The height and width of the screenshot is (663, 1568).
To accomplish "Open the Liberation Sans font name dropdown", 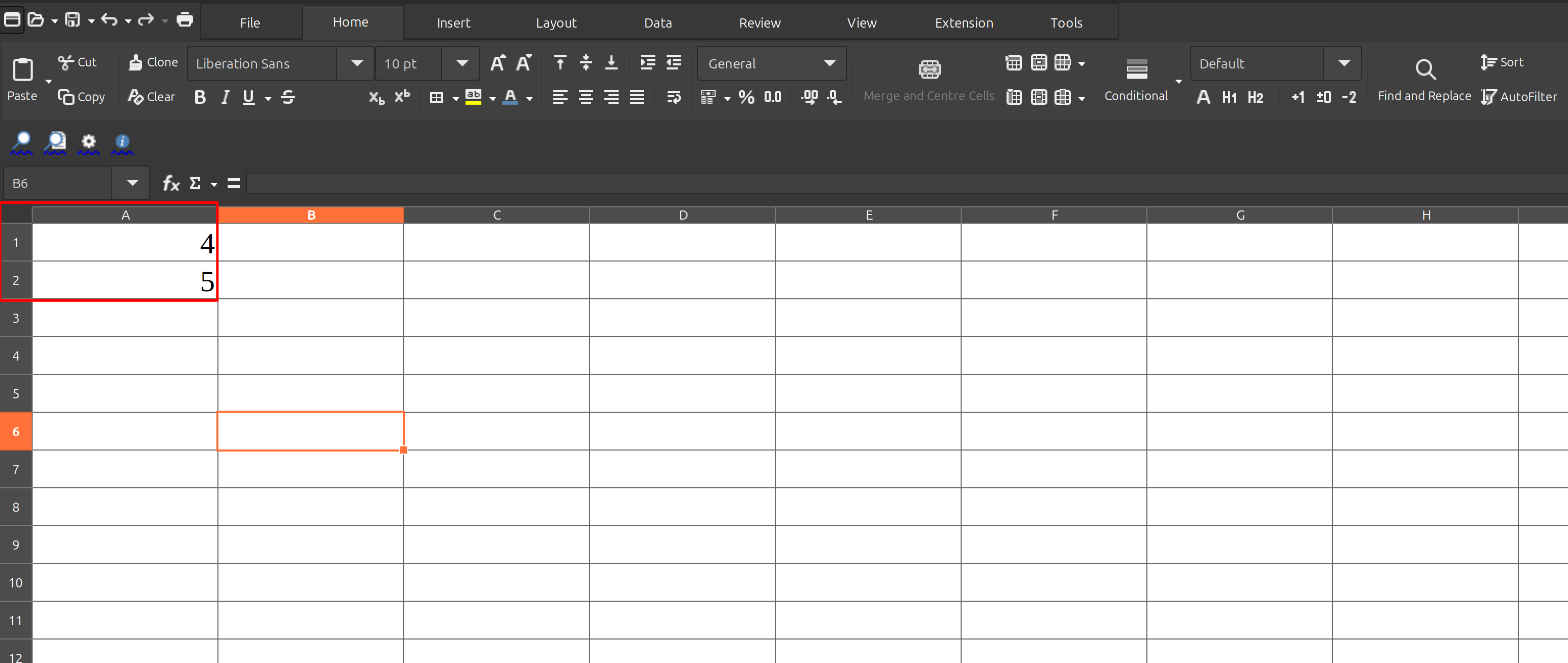I will pos(357,63).
